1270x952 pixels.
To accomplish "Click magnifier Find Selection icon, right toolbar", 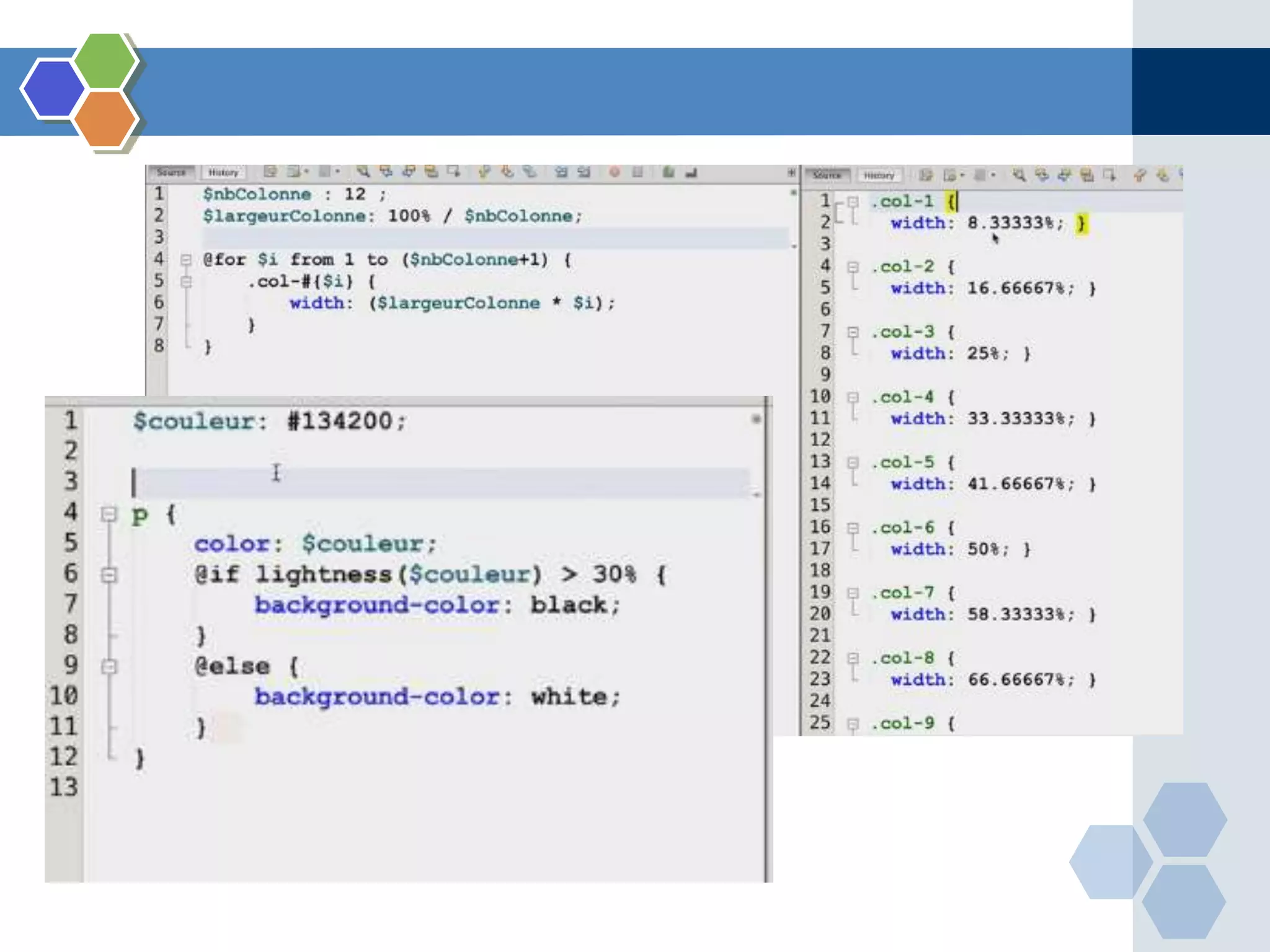I will tap(1018, 175).
